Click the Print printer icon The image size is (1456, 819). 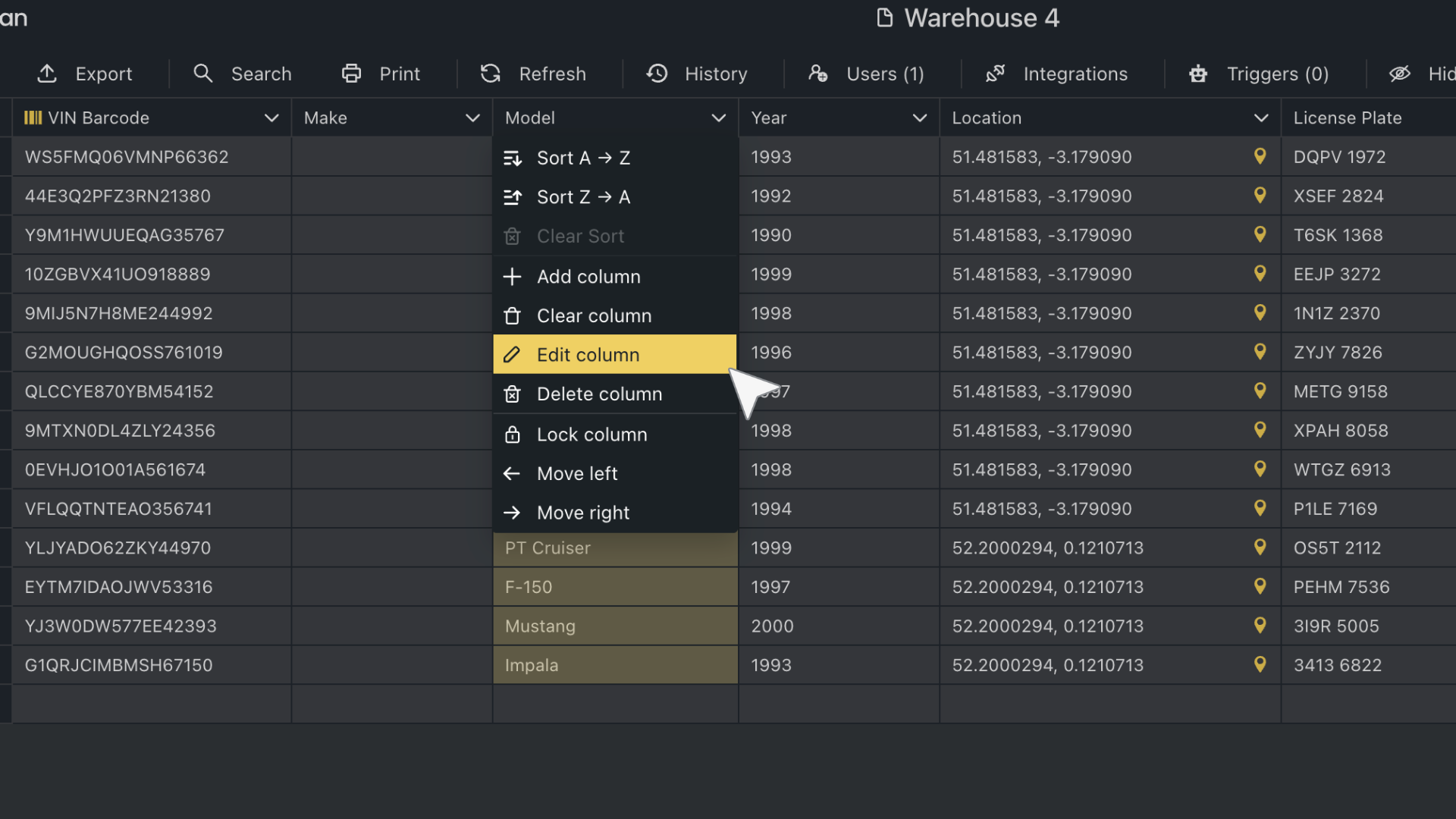[351, 74]
